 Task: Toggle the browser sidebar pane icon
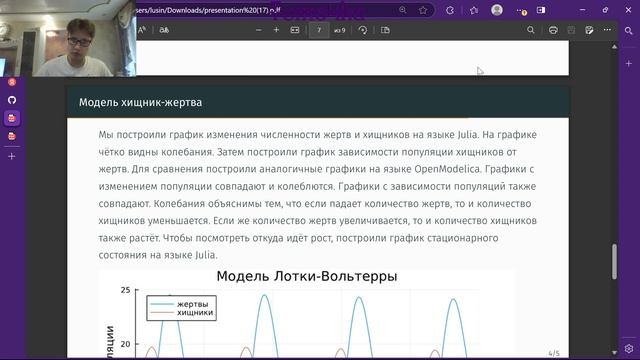point(541,10)
